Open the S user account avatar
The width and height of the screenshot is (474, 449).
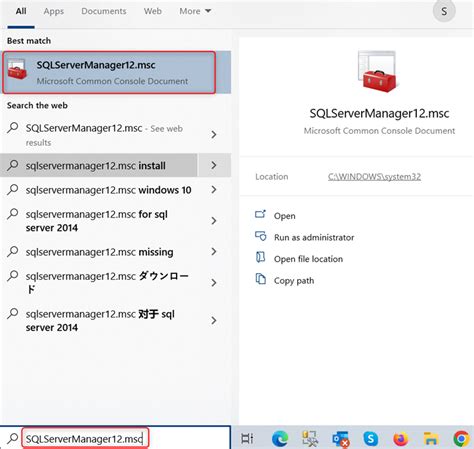pyautogui.click(x=444, y=11)
